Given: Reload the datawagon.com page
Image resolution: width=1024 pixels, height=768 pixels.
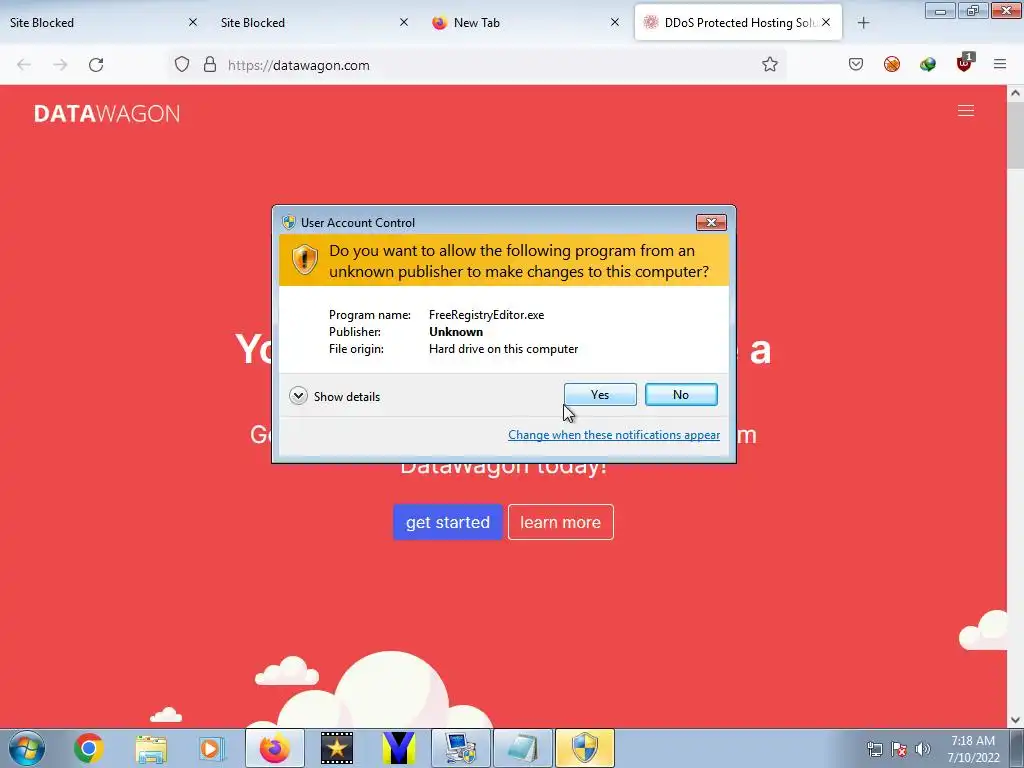Looking at the screenshot, I should point(96,65).
